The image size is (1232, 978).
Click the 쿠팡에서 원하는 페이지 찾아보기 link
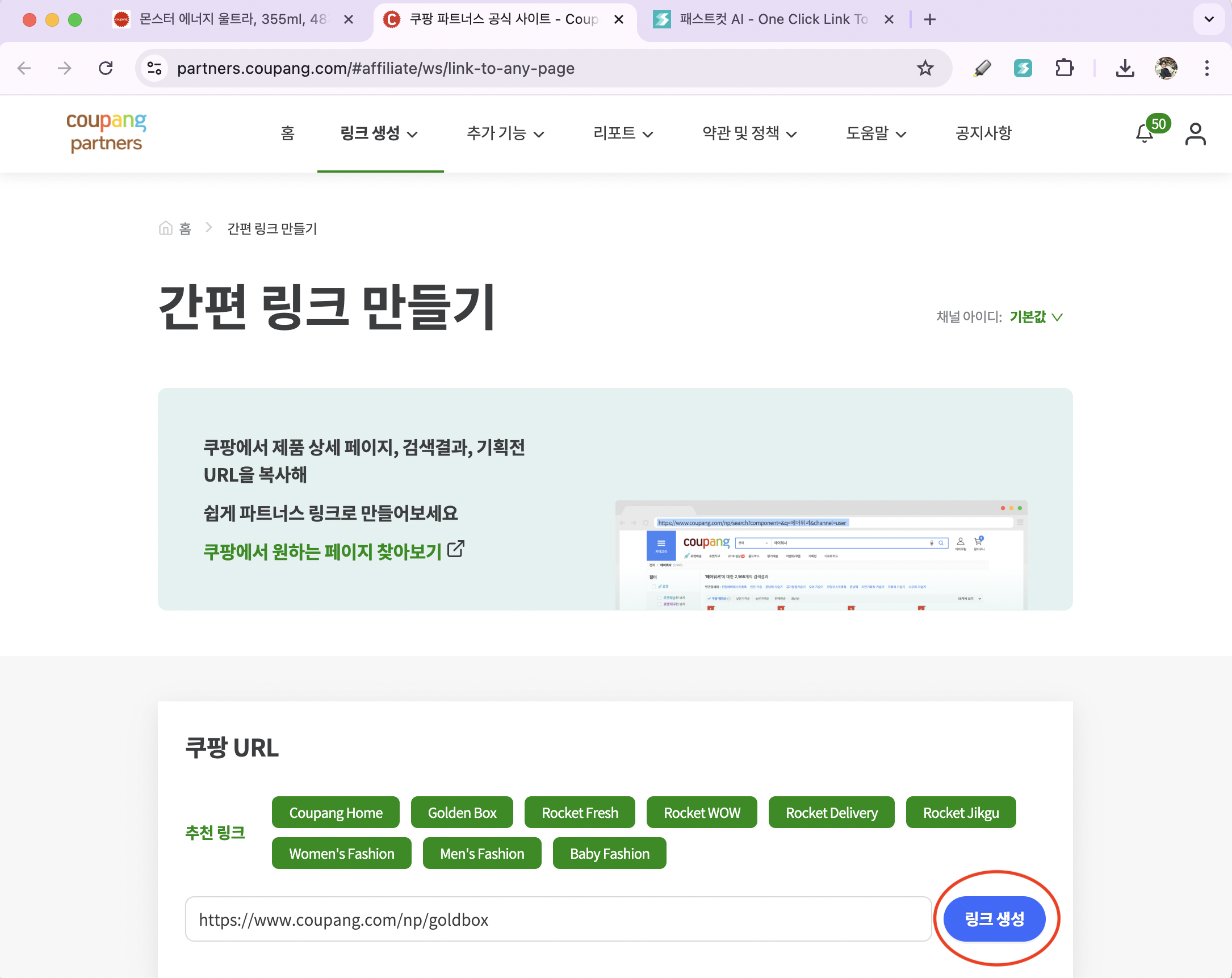[322, 551]
